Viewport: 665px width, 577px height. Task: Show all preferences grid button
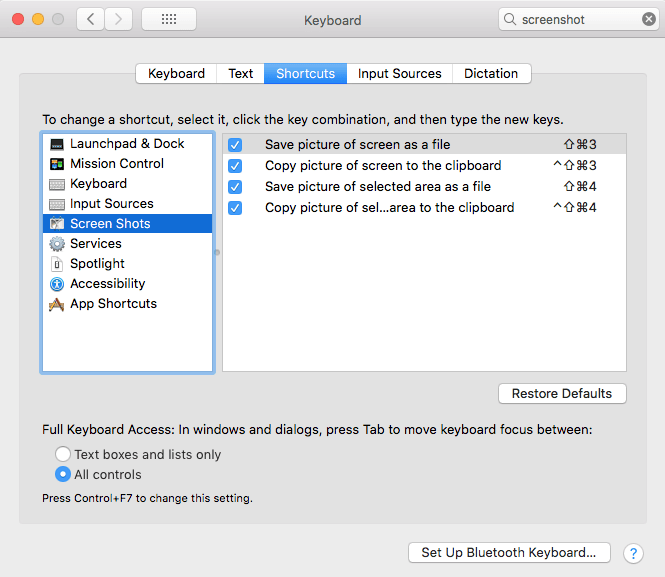pyautogui.click(x=169, y=19)
